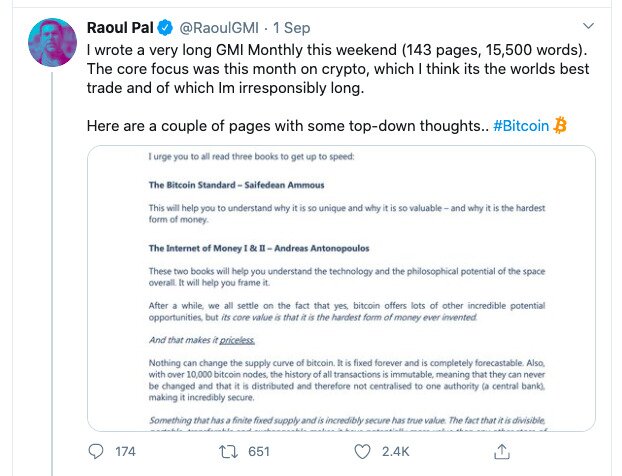Click The Internet of Money heading in image
The width and height of the screenshot is (622, 476).
[259, 248]
